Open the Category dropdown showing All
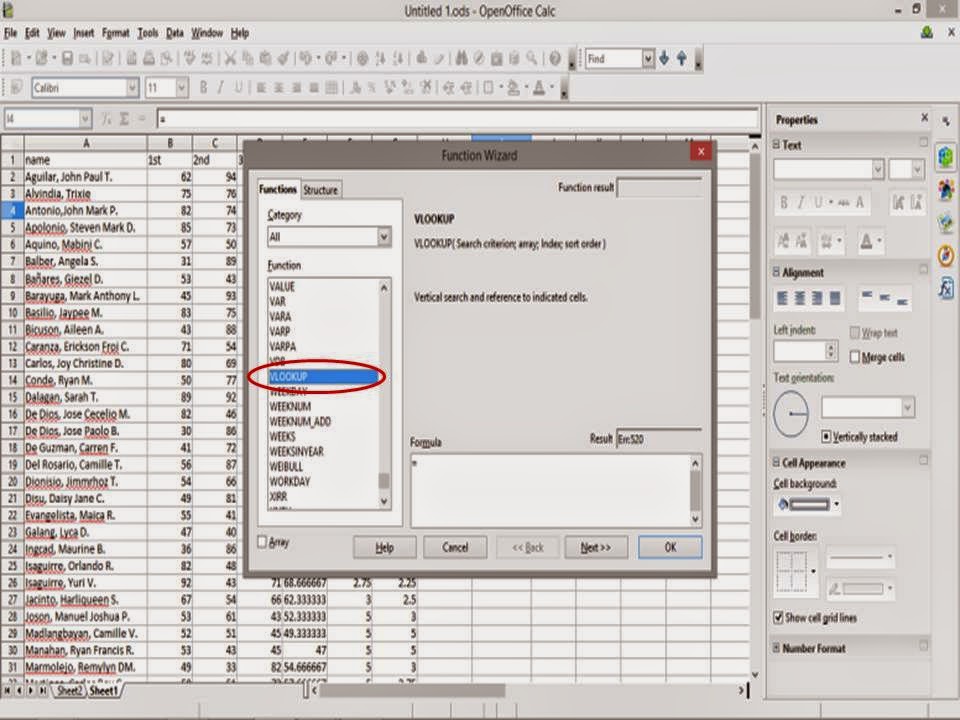 (x=383, y=236)
